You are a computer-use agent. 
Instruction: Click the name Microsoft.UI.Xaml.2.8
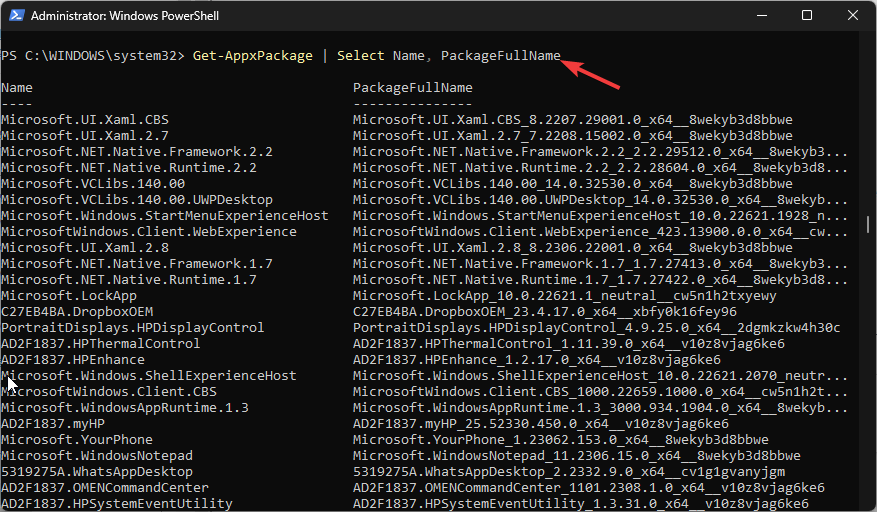coord(85,248)
